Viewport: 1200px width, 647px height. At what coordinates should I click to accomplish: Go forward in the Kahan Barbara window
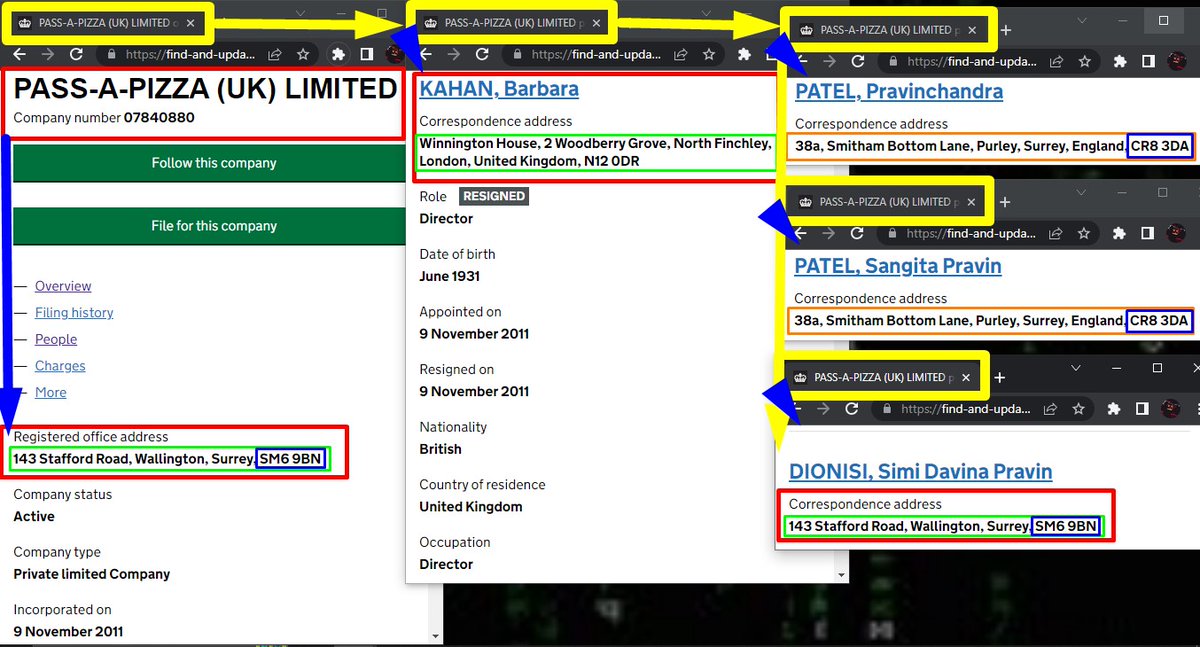[x=453, y=54]
